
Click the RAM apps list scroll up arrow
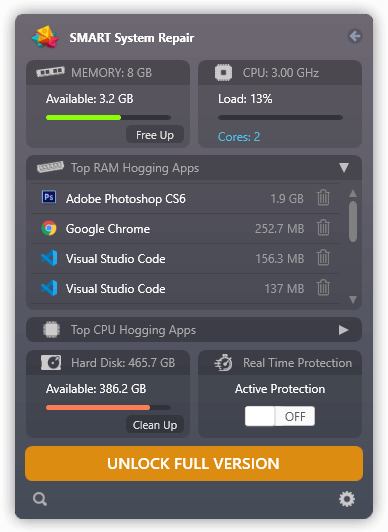coord(353,193)
